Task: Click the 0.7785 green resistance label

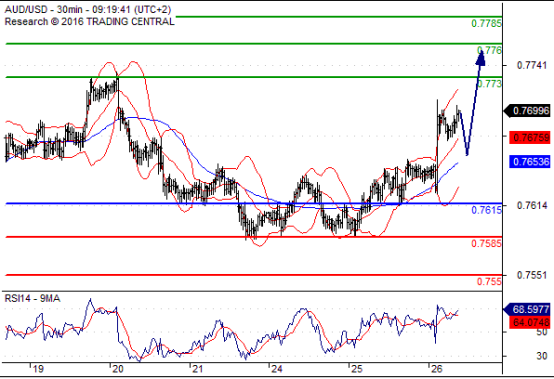Action: (487, 24)
